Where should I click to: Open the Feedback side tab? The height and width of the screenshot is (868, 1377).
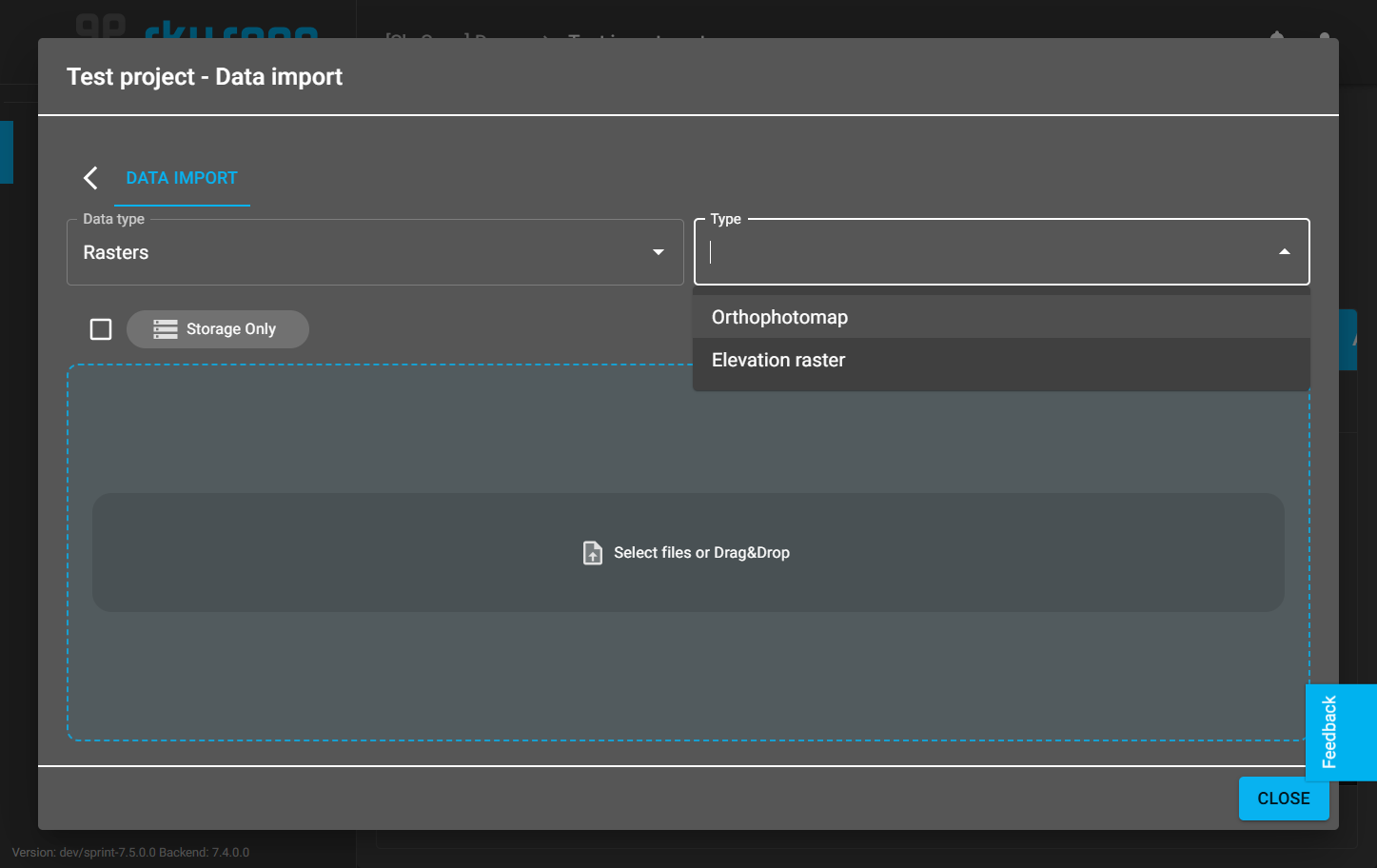[1341, 732]
